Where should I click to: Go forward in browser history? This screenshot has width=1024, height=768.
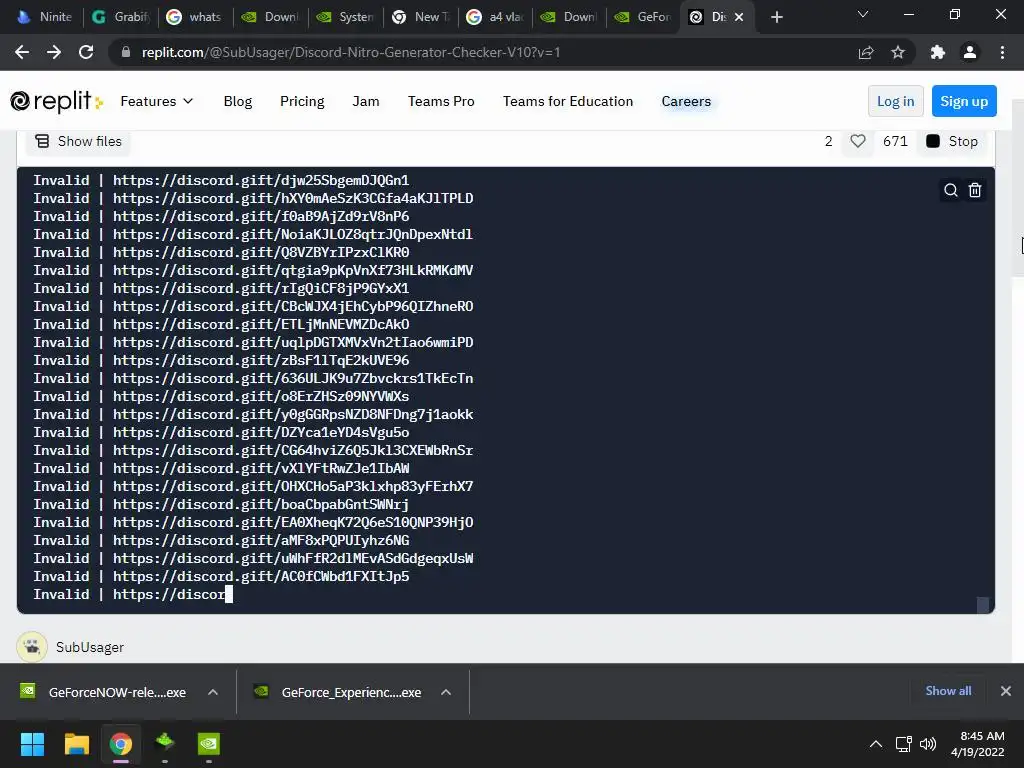pyautogui.click(x=54, y=52)
